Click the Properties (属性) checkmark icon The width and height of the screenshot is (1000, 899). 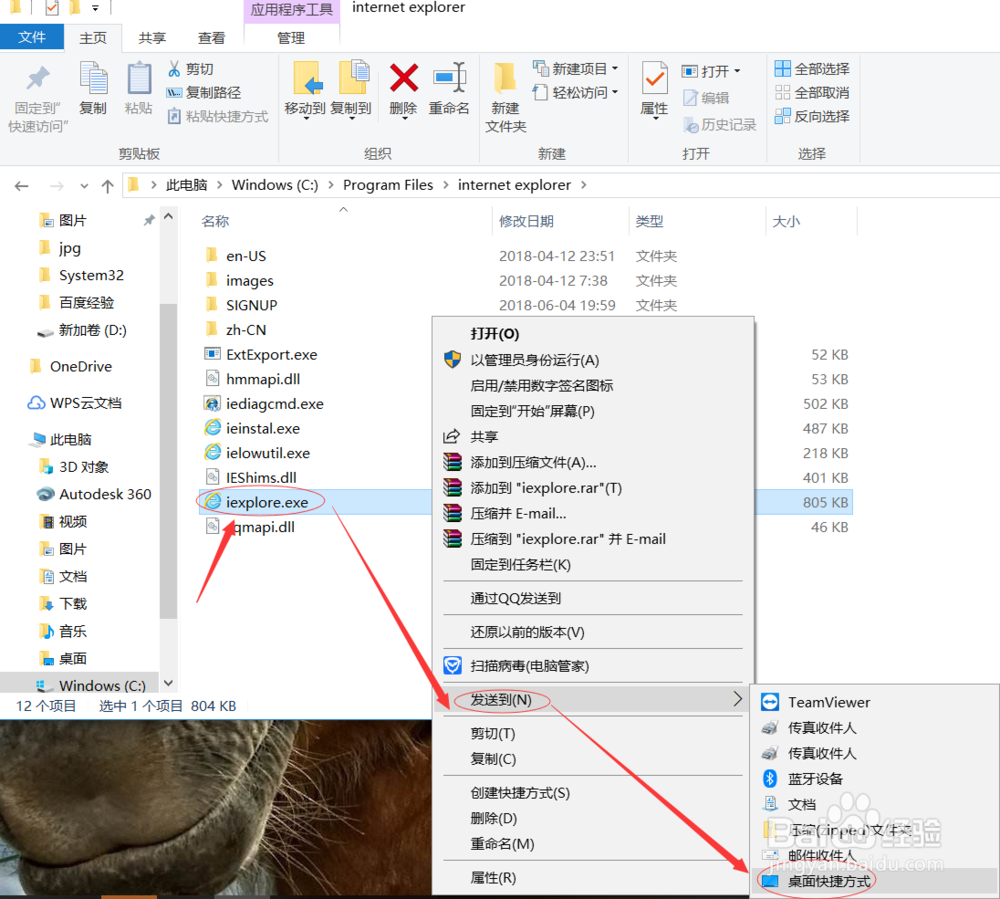(654, 78)
